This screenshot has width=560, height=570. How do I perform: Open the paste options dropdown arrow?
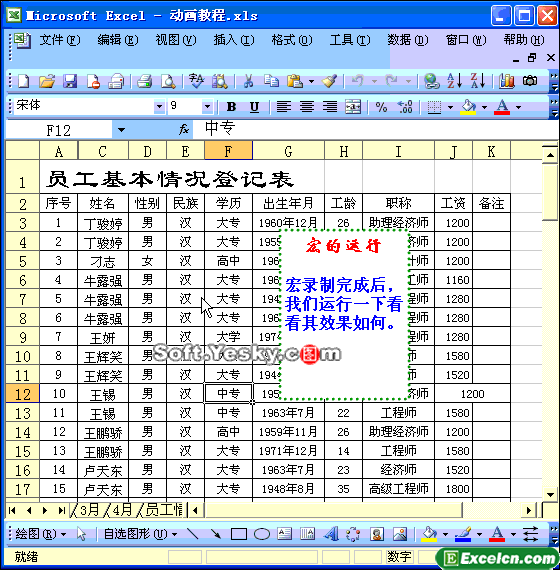click(x=311, y=81)
